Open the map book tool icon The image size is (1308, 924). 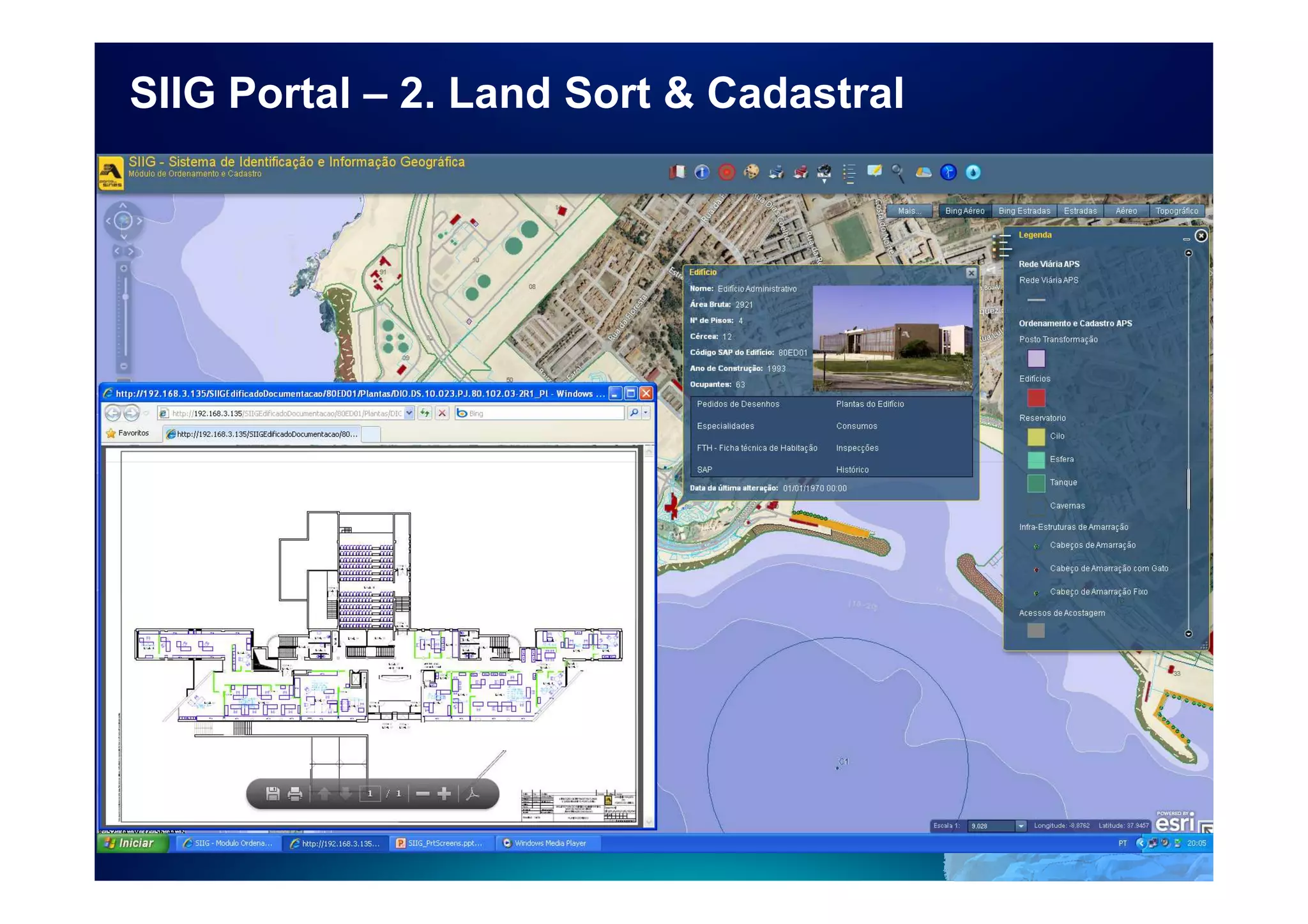677,172
